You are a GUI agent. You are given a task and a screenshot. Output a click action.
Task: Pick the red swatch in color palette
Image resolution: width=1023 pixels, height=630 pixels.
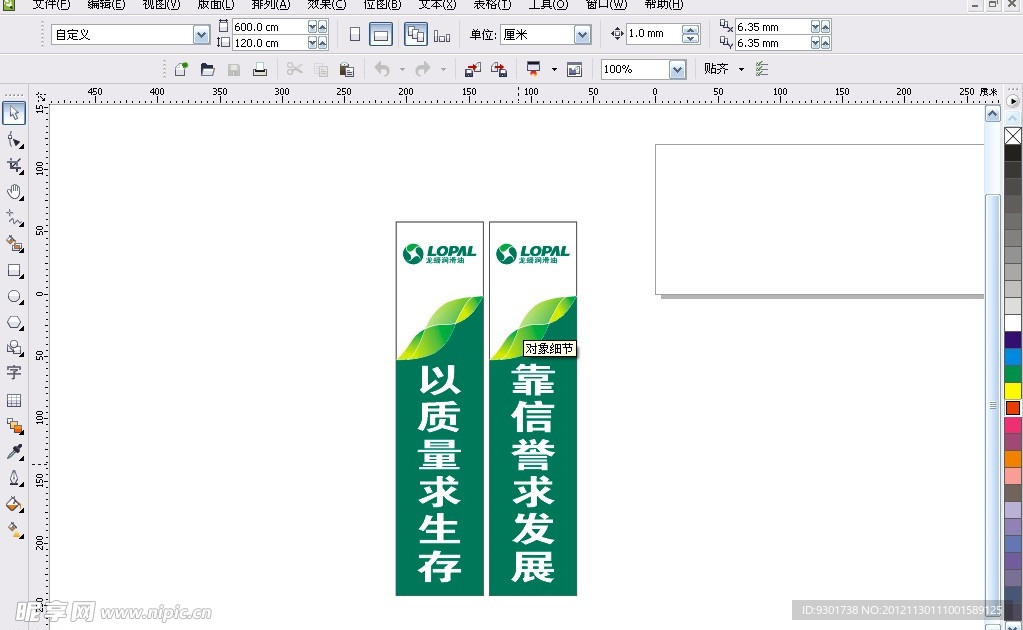pos(1013,408)
